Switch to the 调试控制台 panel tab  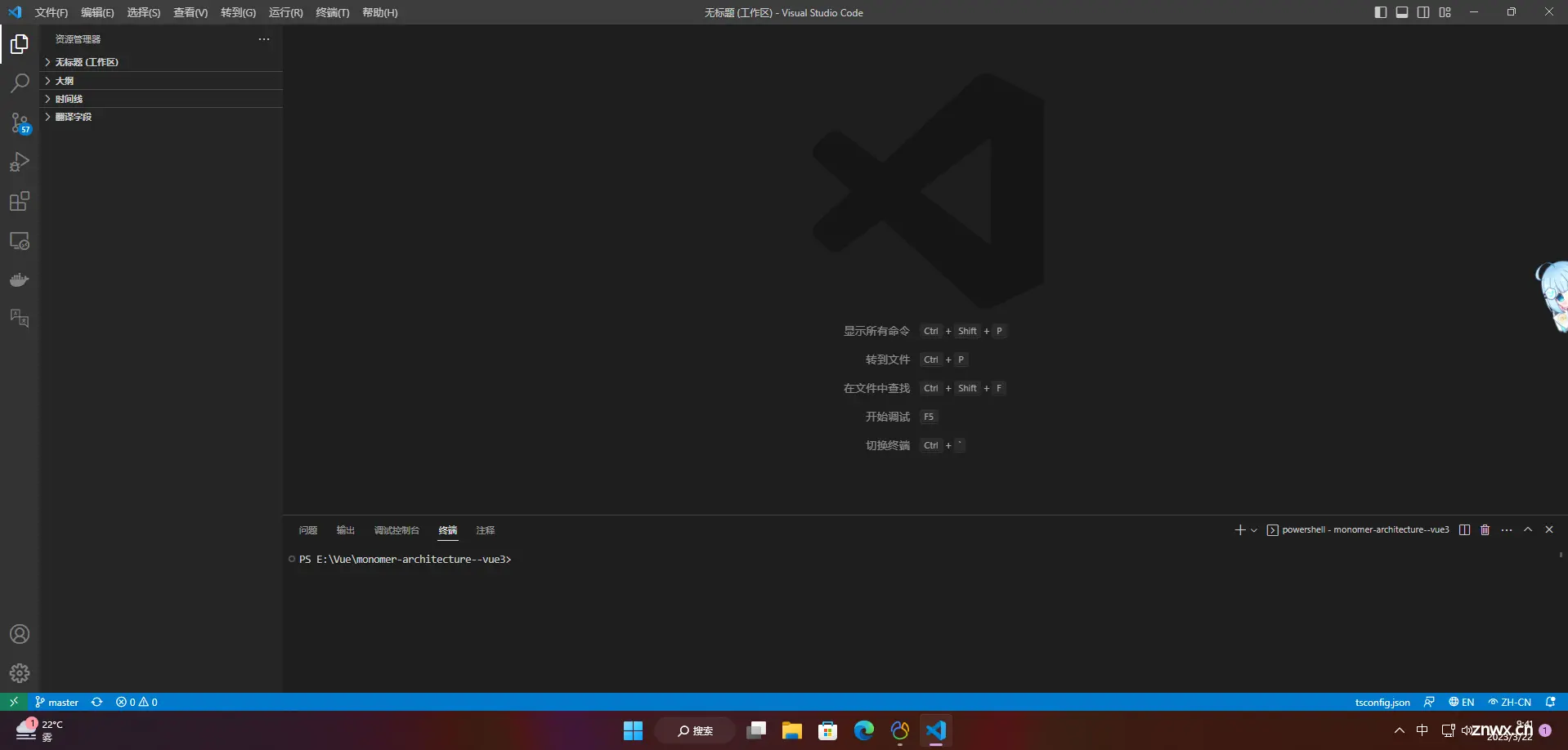[x=396, y=530]
